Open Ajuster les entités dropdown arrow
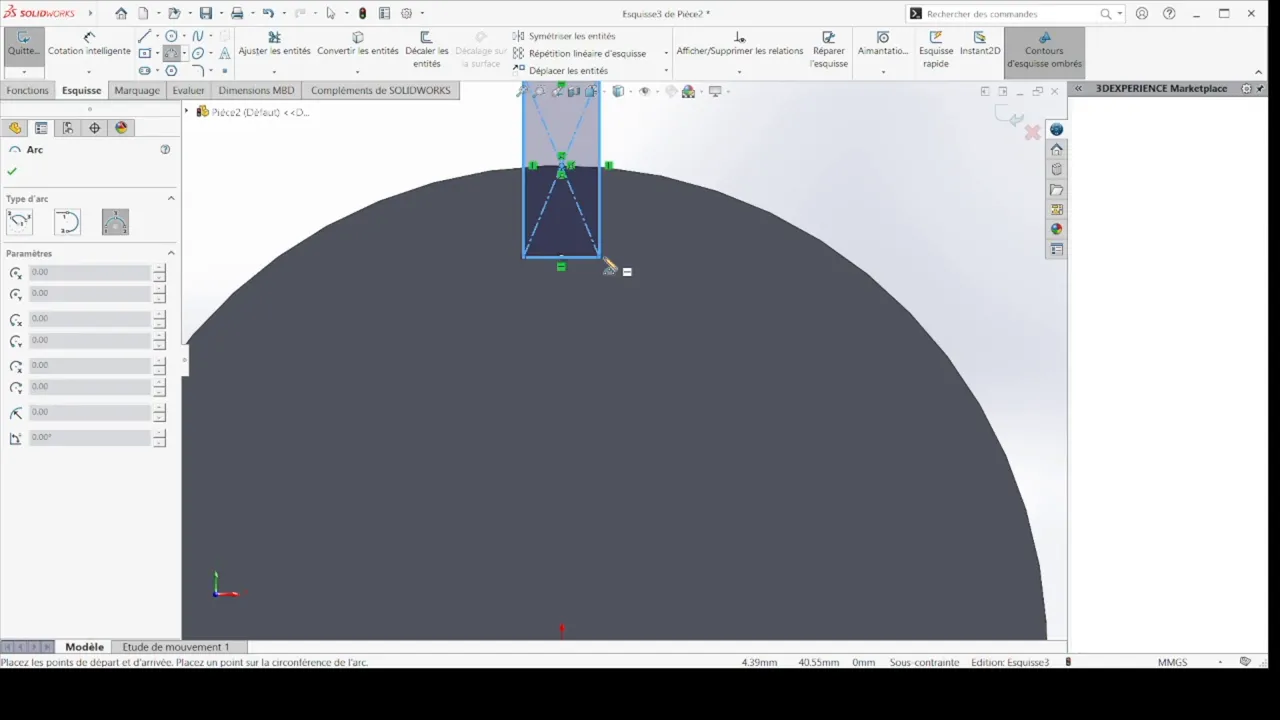1280x720 pixels. [x=274, y=72]
